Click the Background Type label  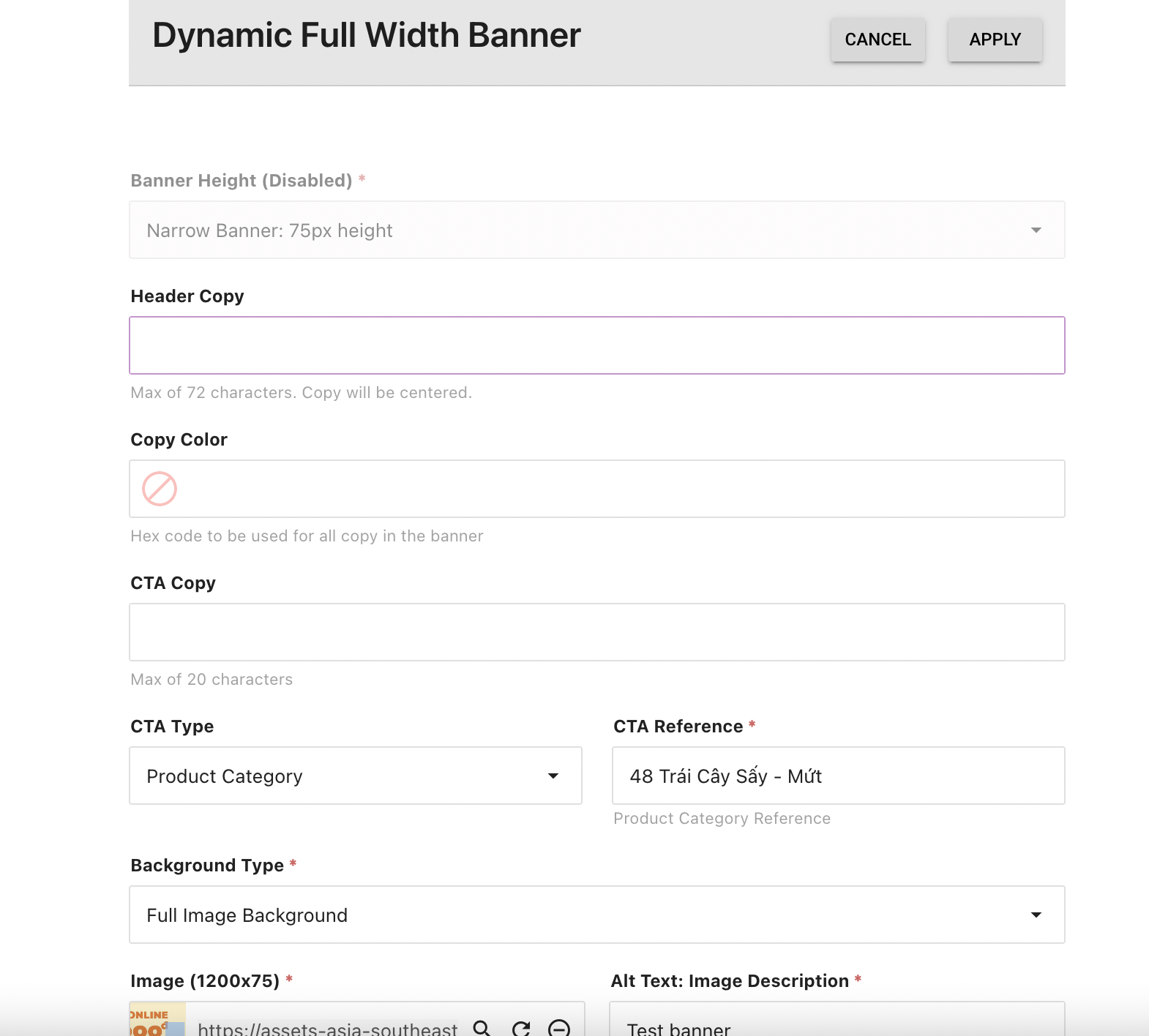[207, 866]
